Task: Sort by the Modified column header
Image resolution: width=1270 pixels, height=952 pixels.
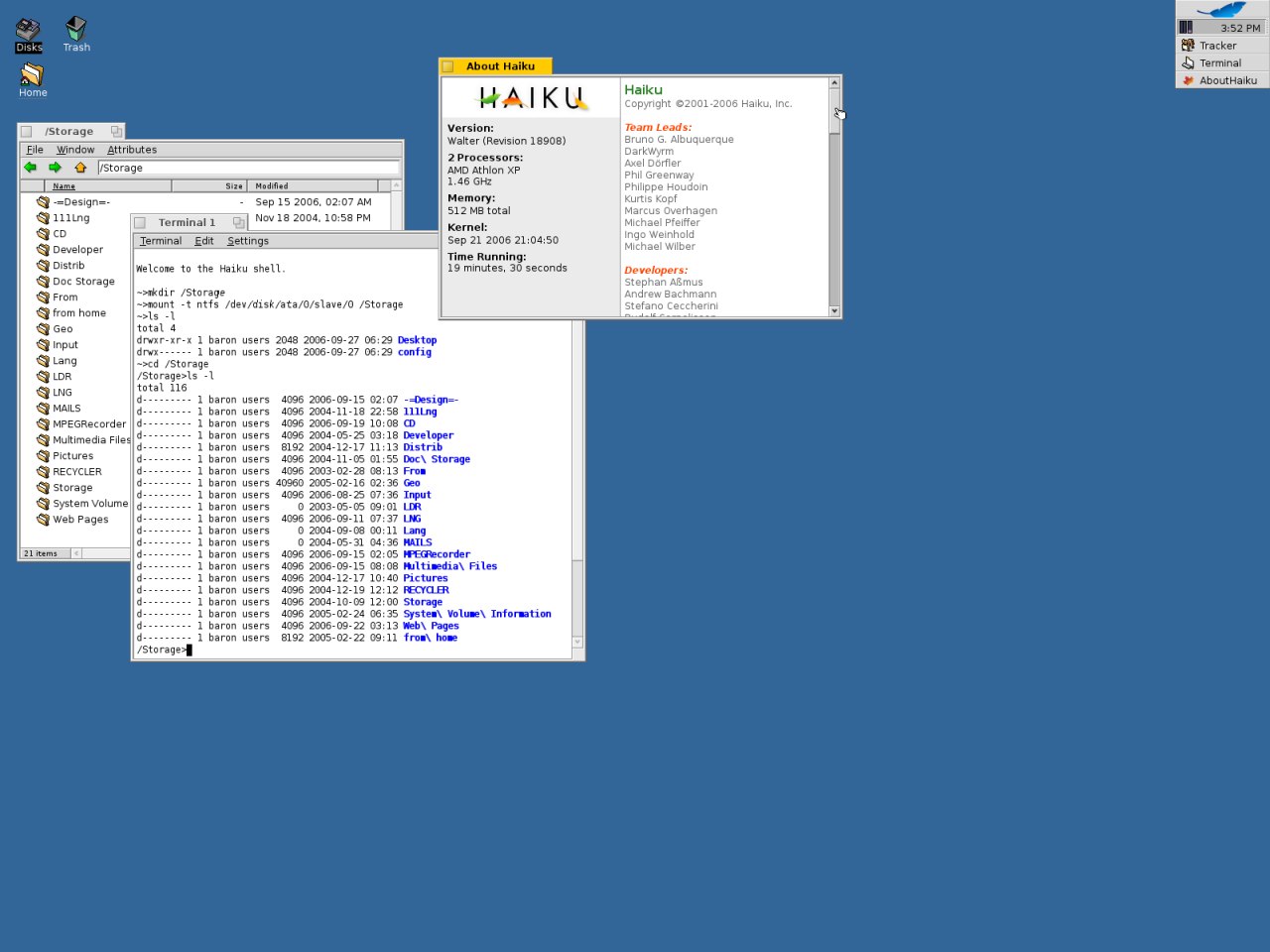Action: (x=313, y=185)
